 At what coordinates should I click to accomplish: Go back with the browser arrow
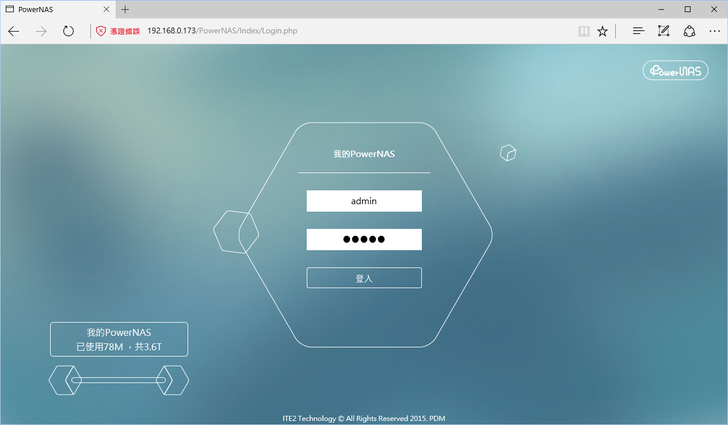coord(14,31)
